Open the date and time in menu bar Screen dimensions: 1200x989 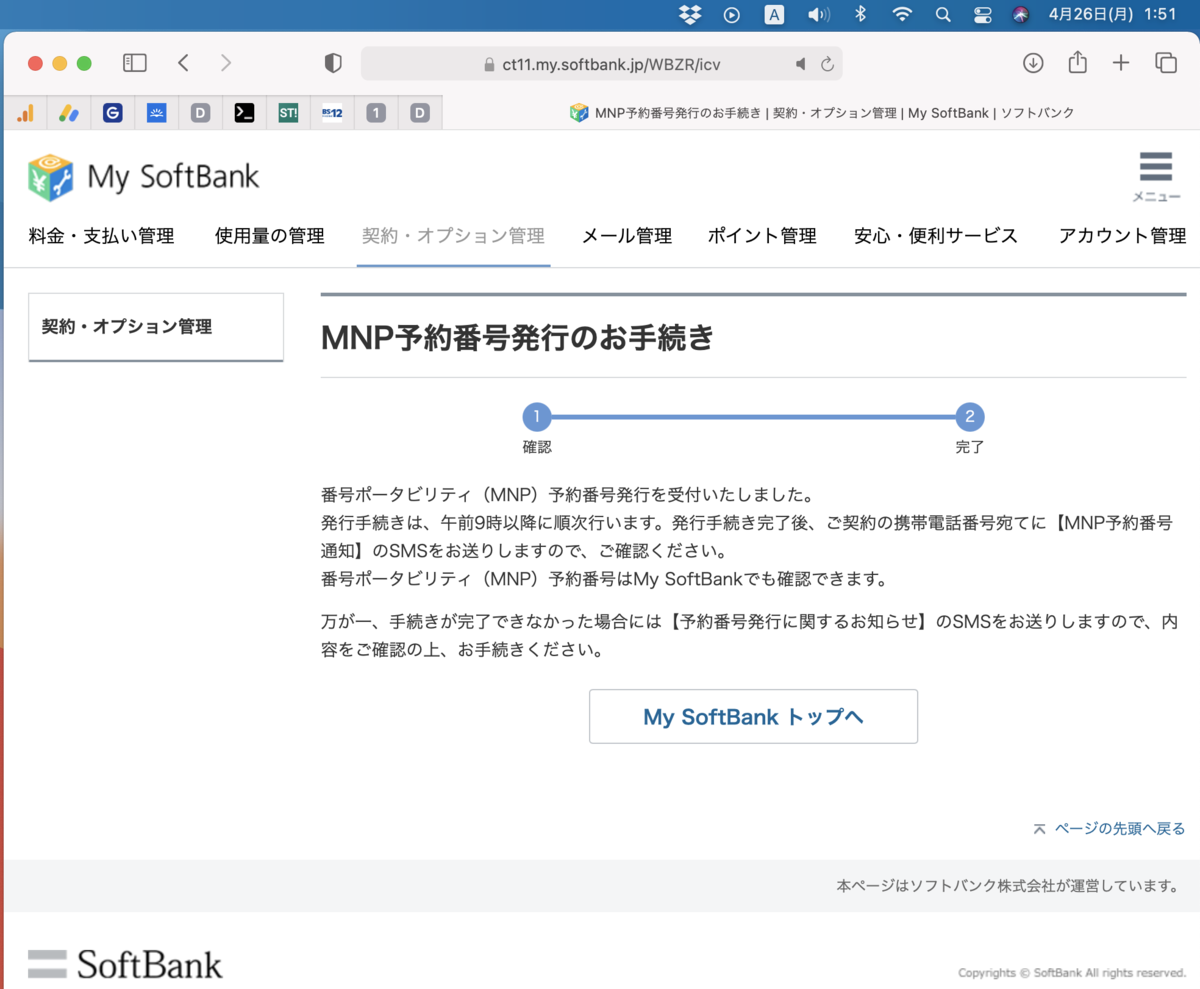[1112, 14]
